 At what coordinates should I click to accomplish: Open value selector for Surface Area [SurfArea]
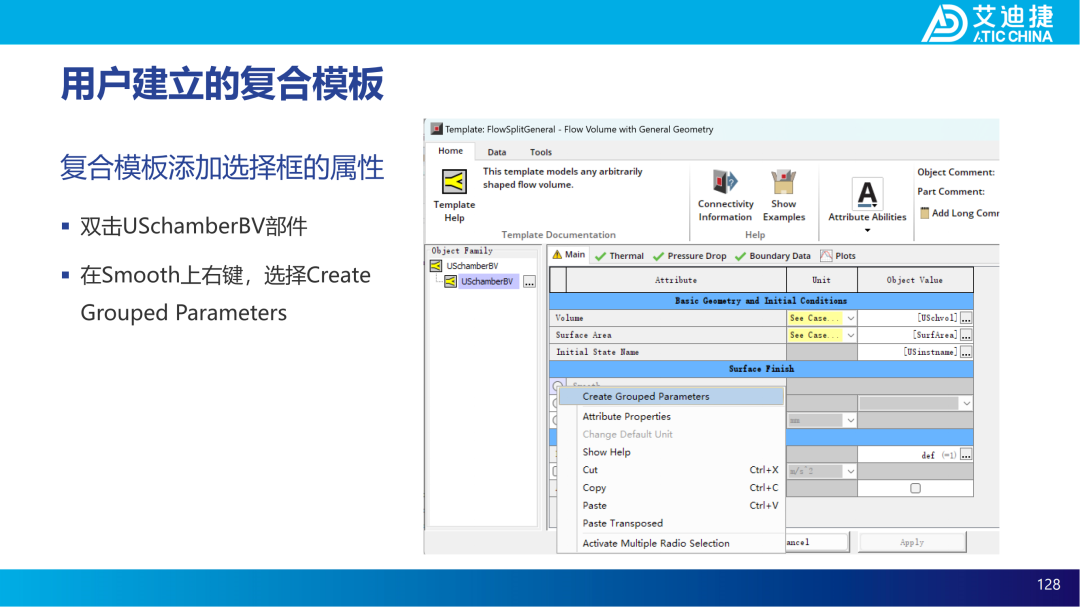[966, 336]
